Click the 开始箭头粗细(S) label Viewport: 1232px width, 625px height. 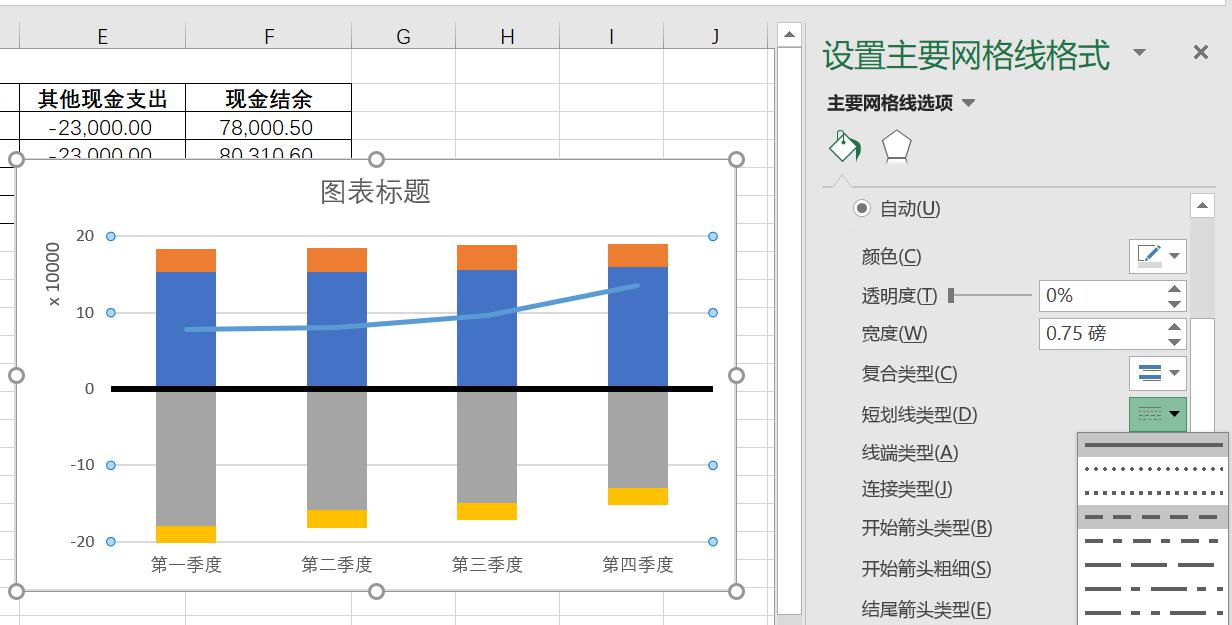(926, 569)
